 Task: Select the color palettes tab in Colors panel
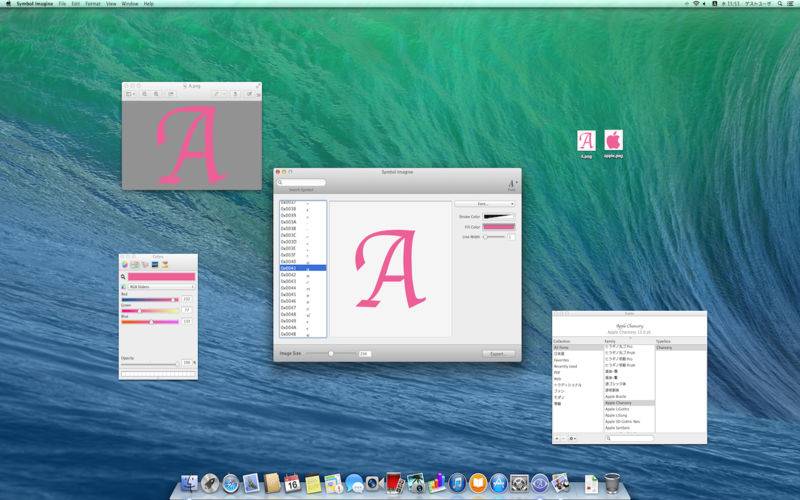coord(145,264)
